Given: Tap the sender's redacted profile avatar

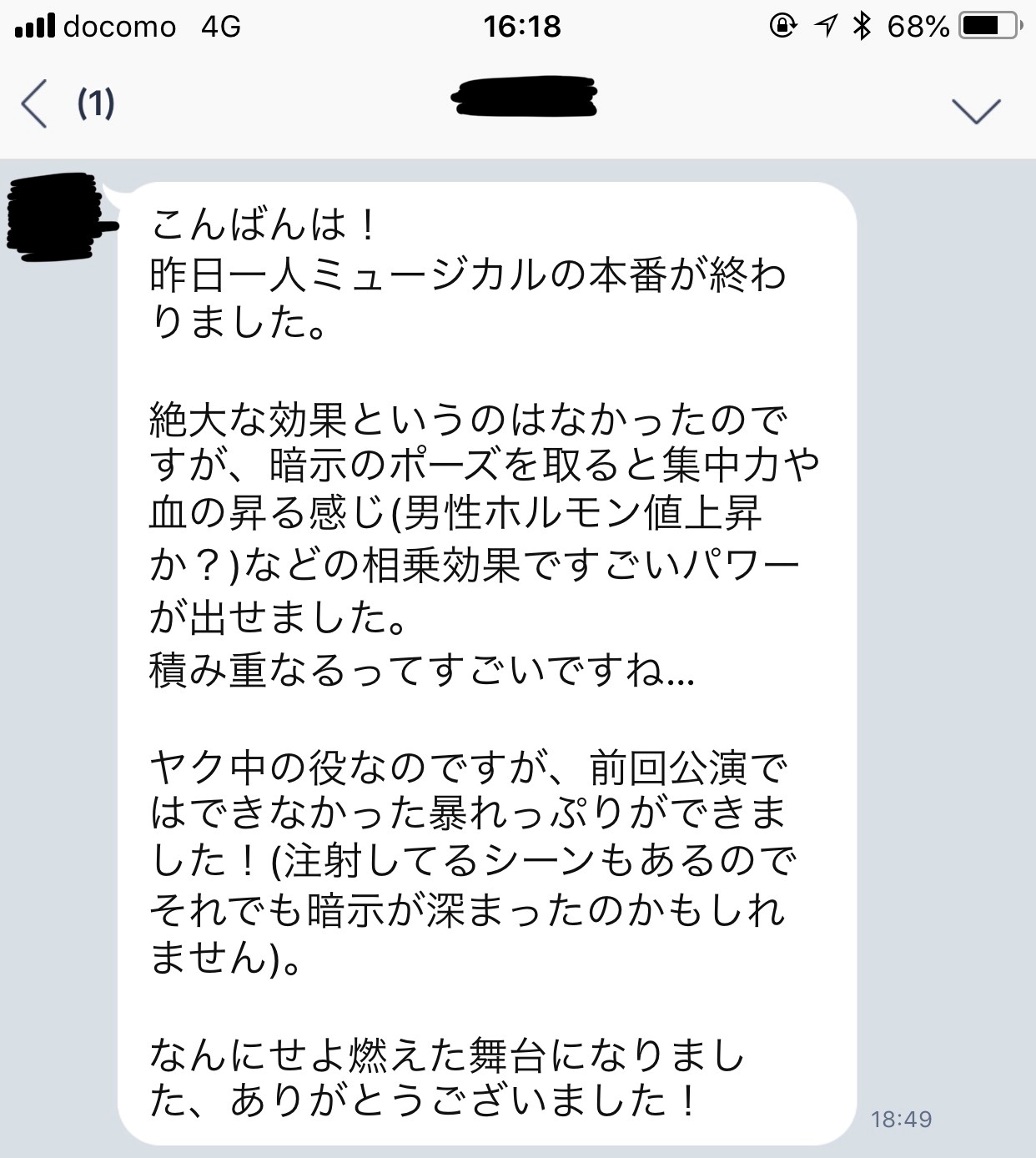Looking at the screenshot, I should tap(57, 217).
